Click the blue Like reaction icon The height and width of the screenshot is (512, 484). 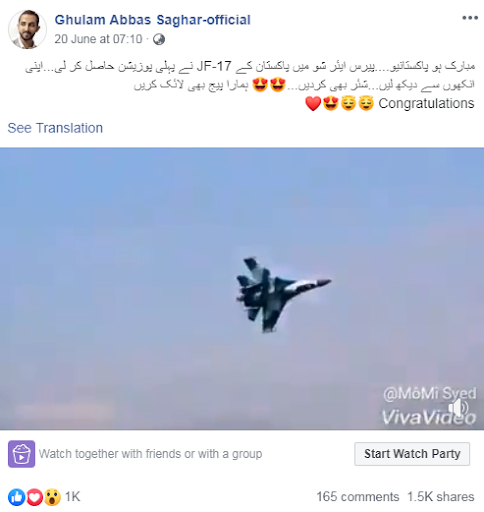(16, 497)
